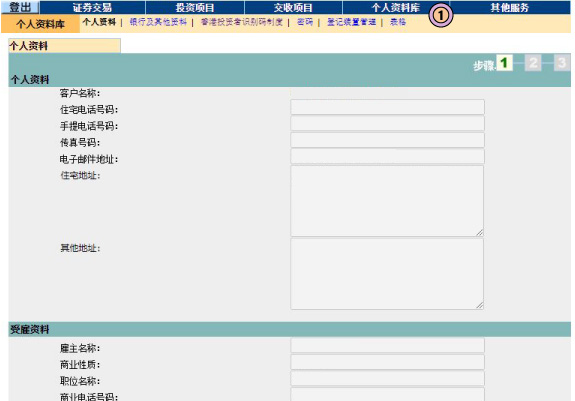
Task: Focus the 雇主名称 input field
Action: [x=387, y=345]
